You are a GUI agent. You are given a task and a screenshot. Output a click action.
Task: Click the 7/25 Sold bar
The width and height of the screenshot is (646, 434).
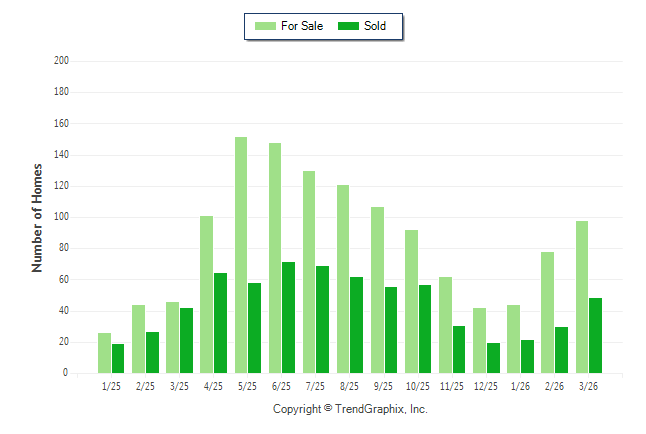click(x=323, y=319)
